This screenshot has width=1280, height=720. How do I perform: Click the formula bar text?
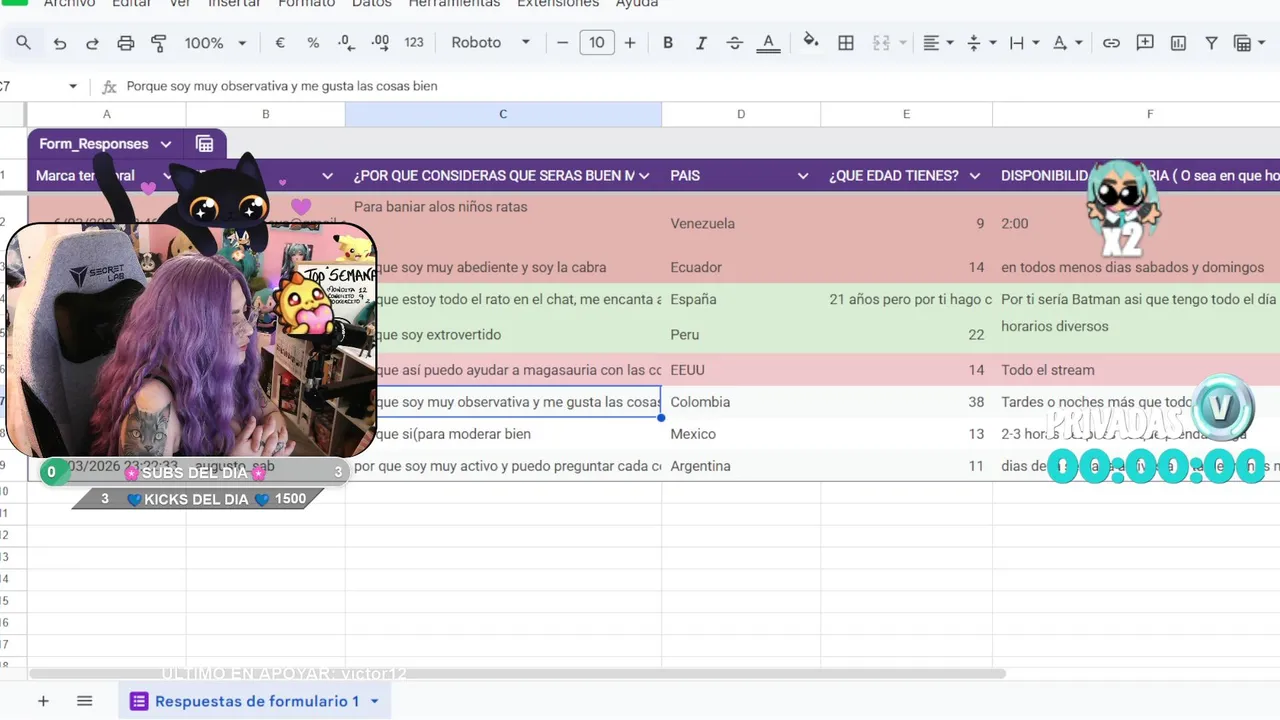tap(282, 86)
